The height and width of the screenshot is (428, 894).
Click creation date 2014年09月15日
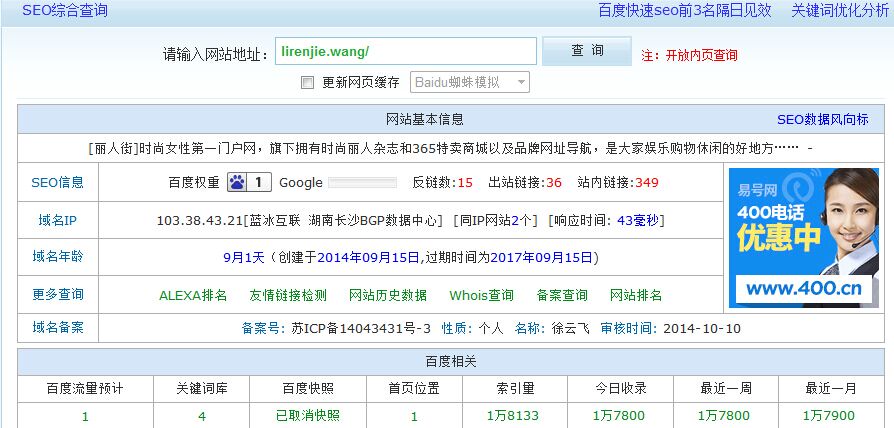click(x=368, y=258)
